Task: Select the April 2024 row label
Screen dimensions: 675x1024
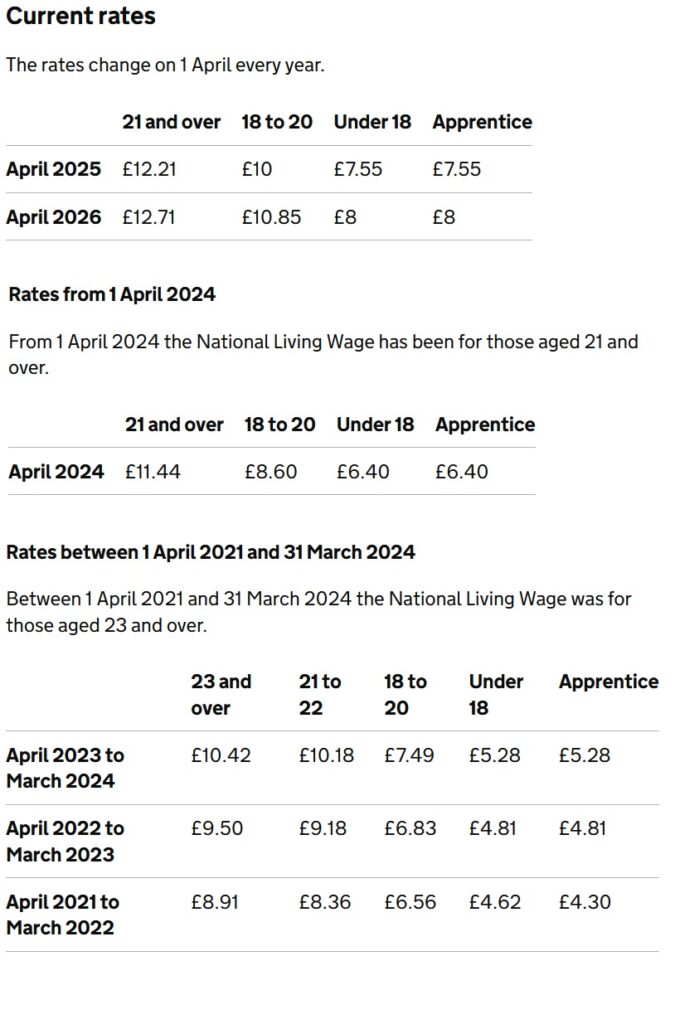Action: (x=56, y=471)
